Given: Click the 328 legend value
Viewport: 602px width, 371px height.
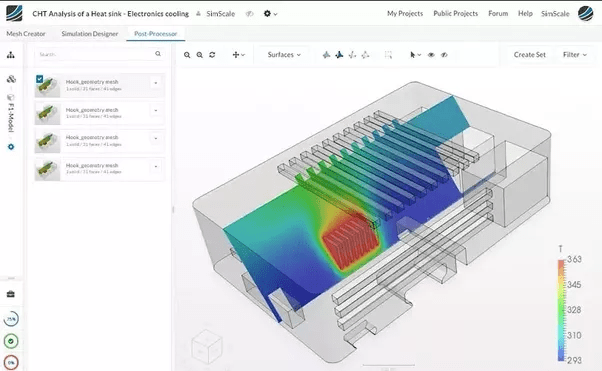Looking at the screenshot, I should coord(574,310).
